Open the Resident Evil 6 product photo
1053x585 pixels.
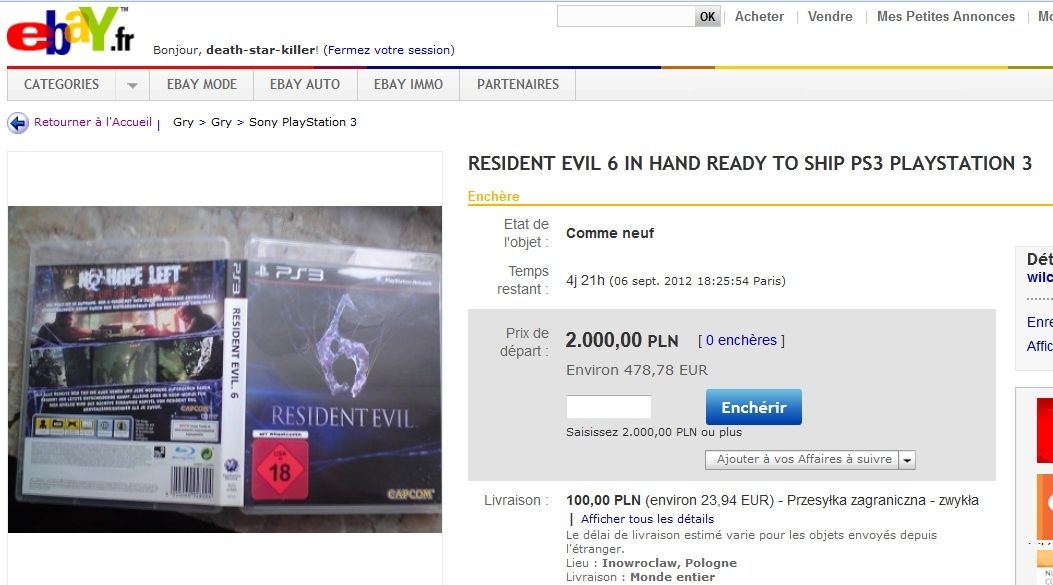pyautogui.click(x=225, y=369)
